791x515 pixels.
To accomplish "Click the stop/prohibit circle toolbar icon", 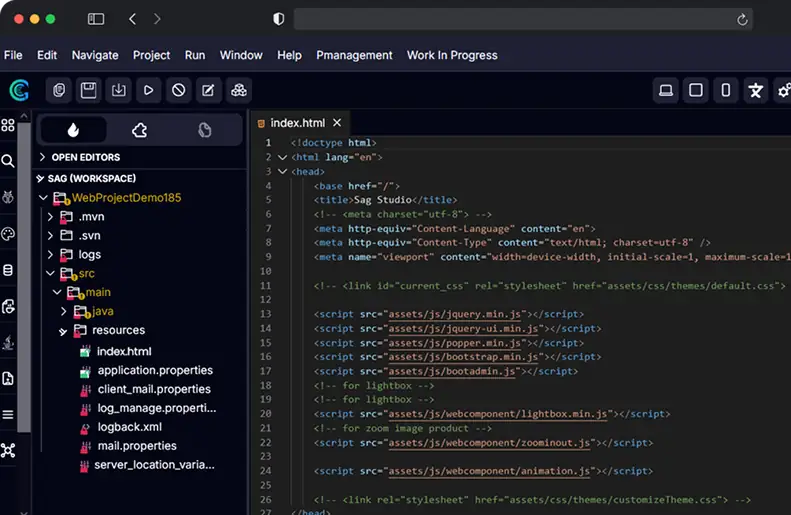I will (179, 90).
